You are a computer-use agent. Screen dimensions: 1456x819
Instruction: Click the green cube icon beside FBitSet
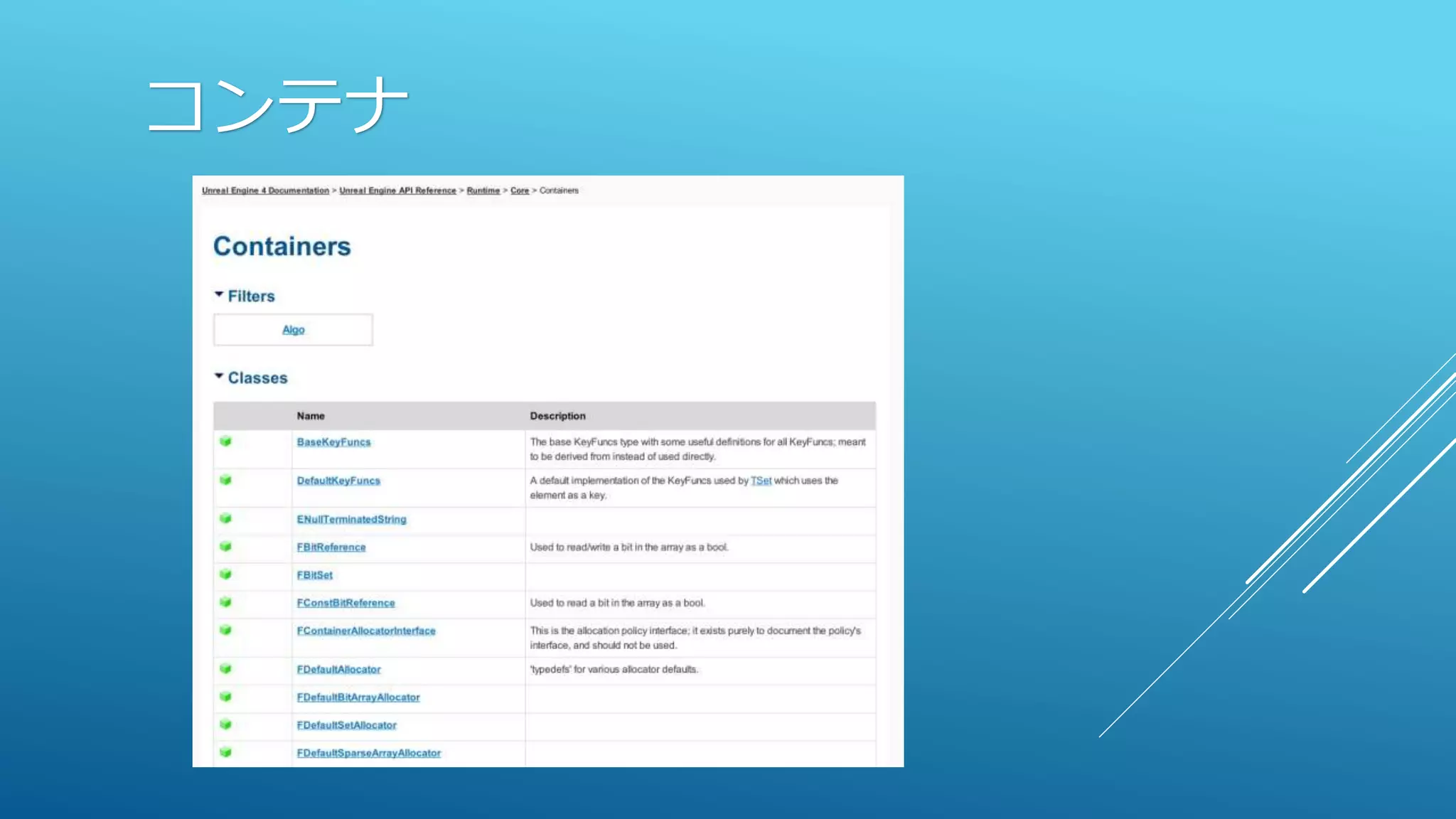225,574
